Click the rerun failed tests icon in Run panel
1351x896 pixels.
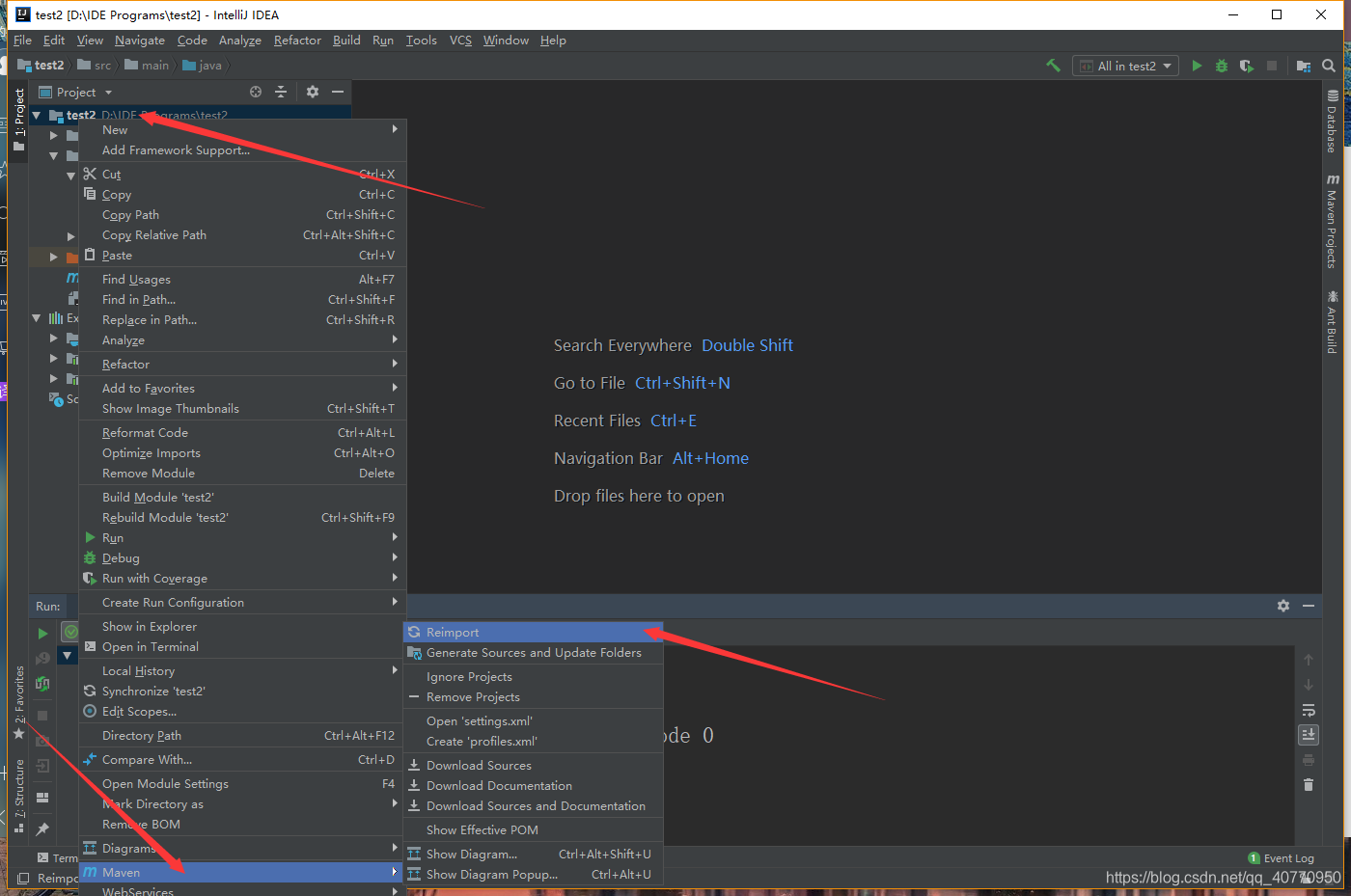[x=42, y=658]
